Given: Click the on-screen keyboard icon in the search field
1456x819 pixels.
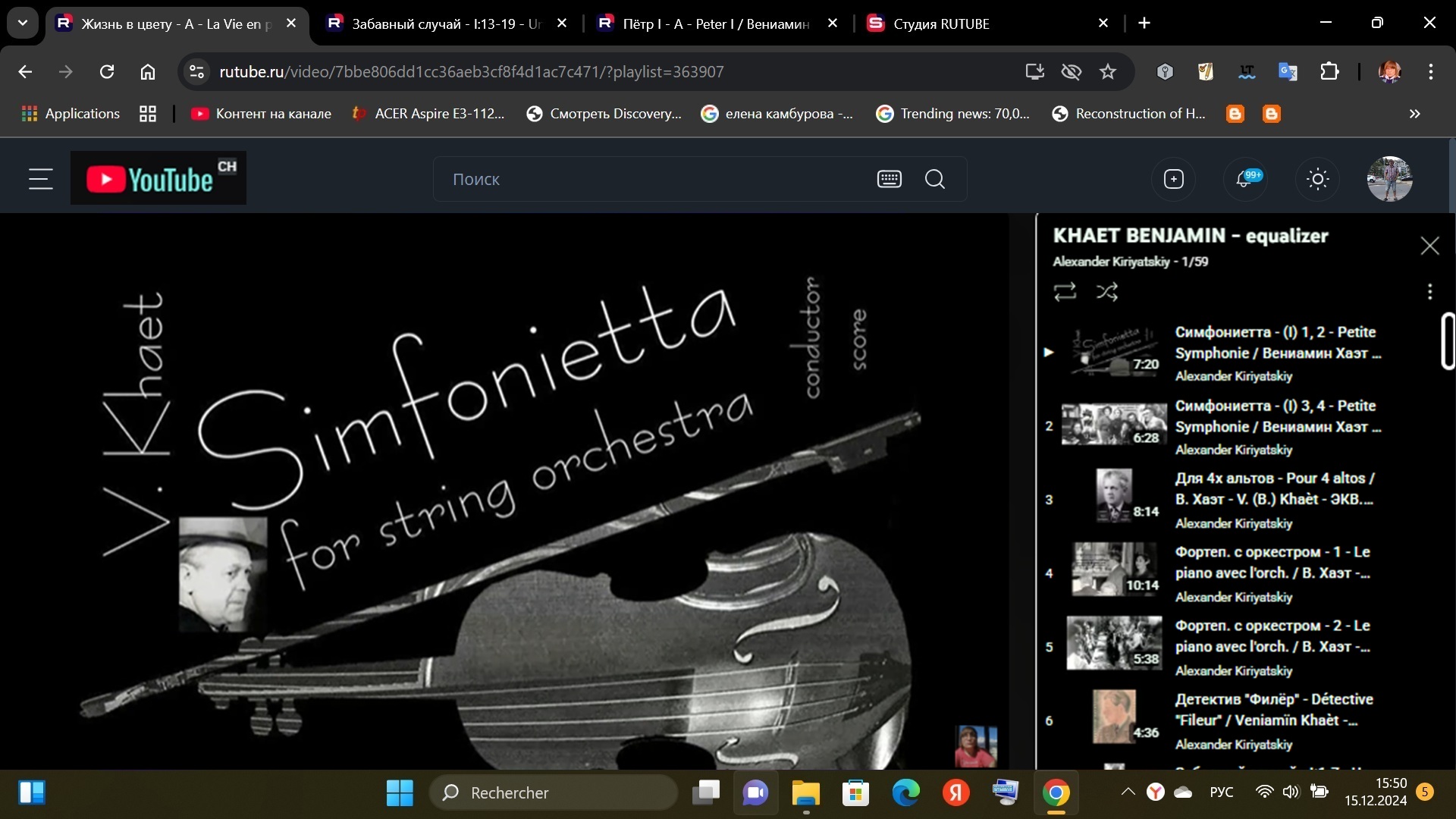Looking at the screenshot, I should tap(889, 179).
